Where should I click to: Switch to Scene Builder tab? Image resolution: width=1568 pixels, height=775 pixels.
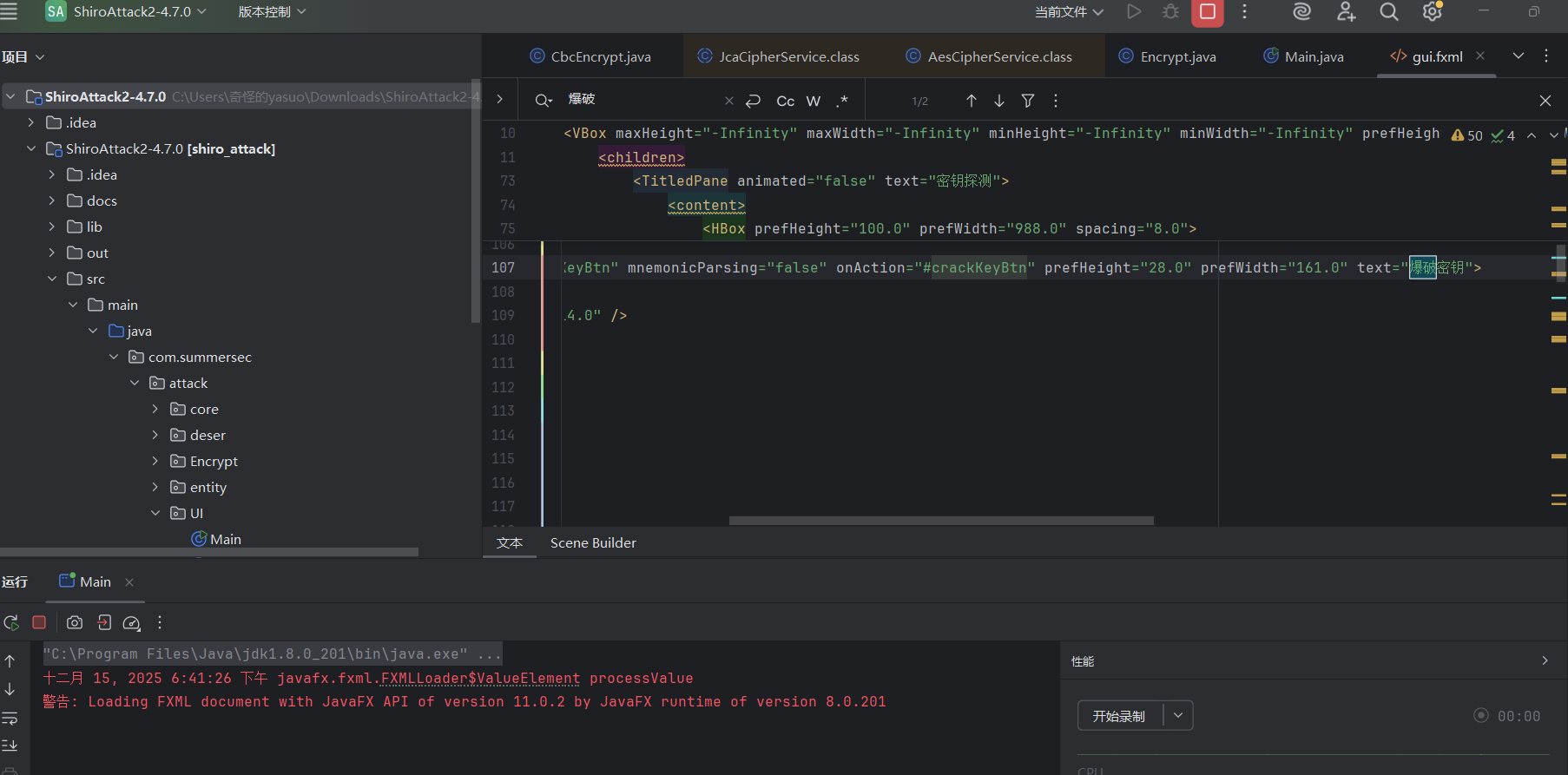pos(593,542)
